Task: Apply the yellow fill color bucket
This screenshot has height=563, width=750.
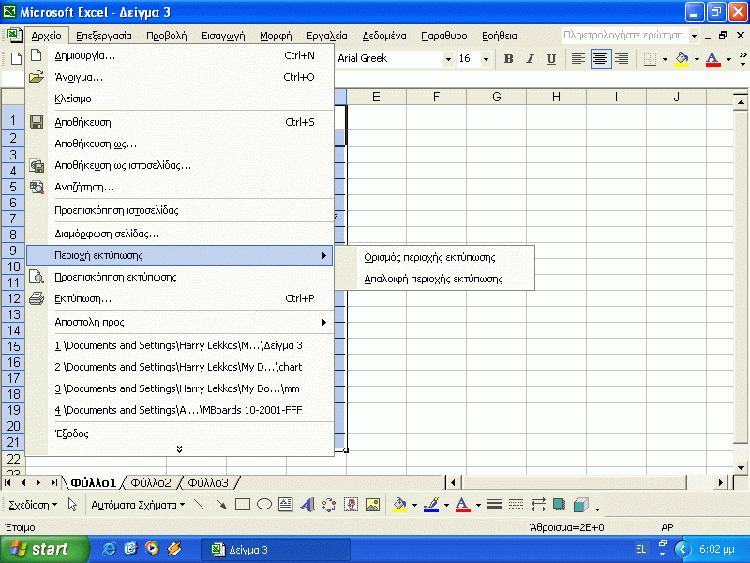Action: 682,59
